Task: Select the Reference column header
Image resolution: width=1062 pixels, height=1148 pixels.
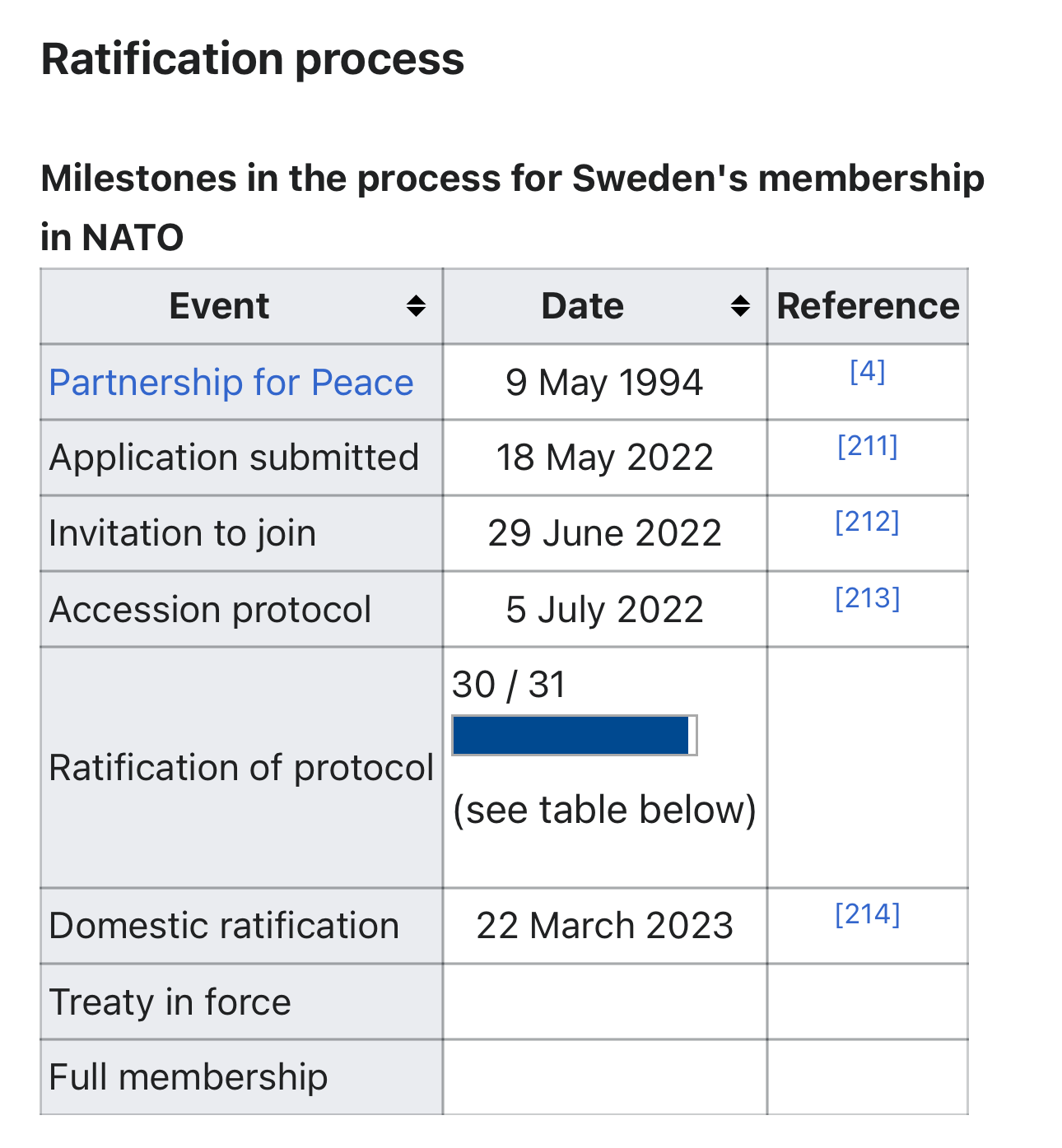Action: pos(868,306)
